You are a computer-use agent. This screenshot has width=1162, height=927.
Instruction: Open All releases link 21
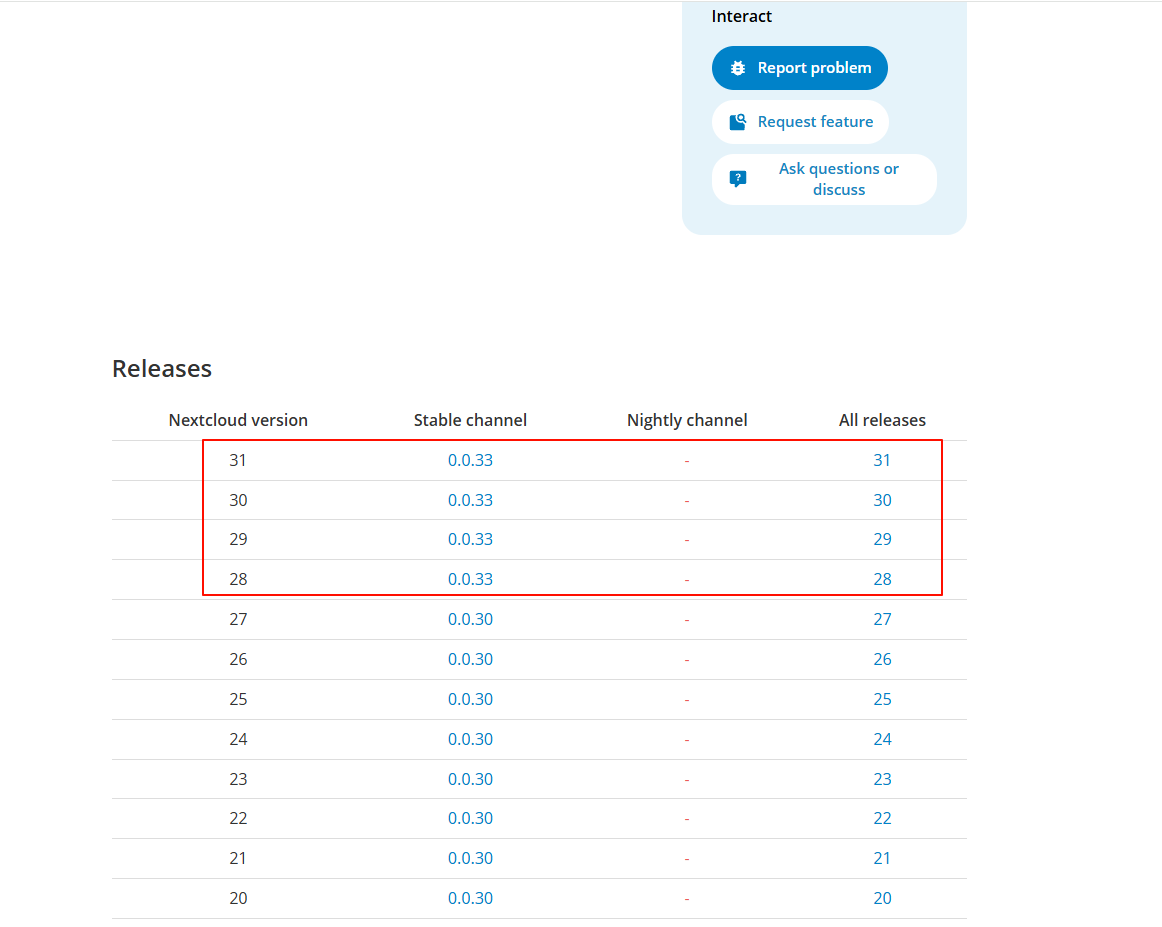click(882, 859)
